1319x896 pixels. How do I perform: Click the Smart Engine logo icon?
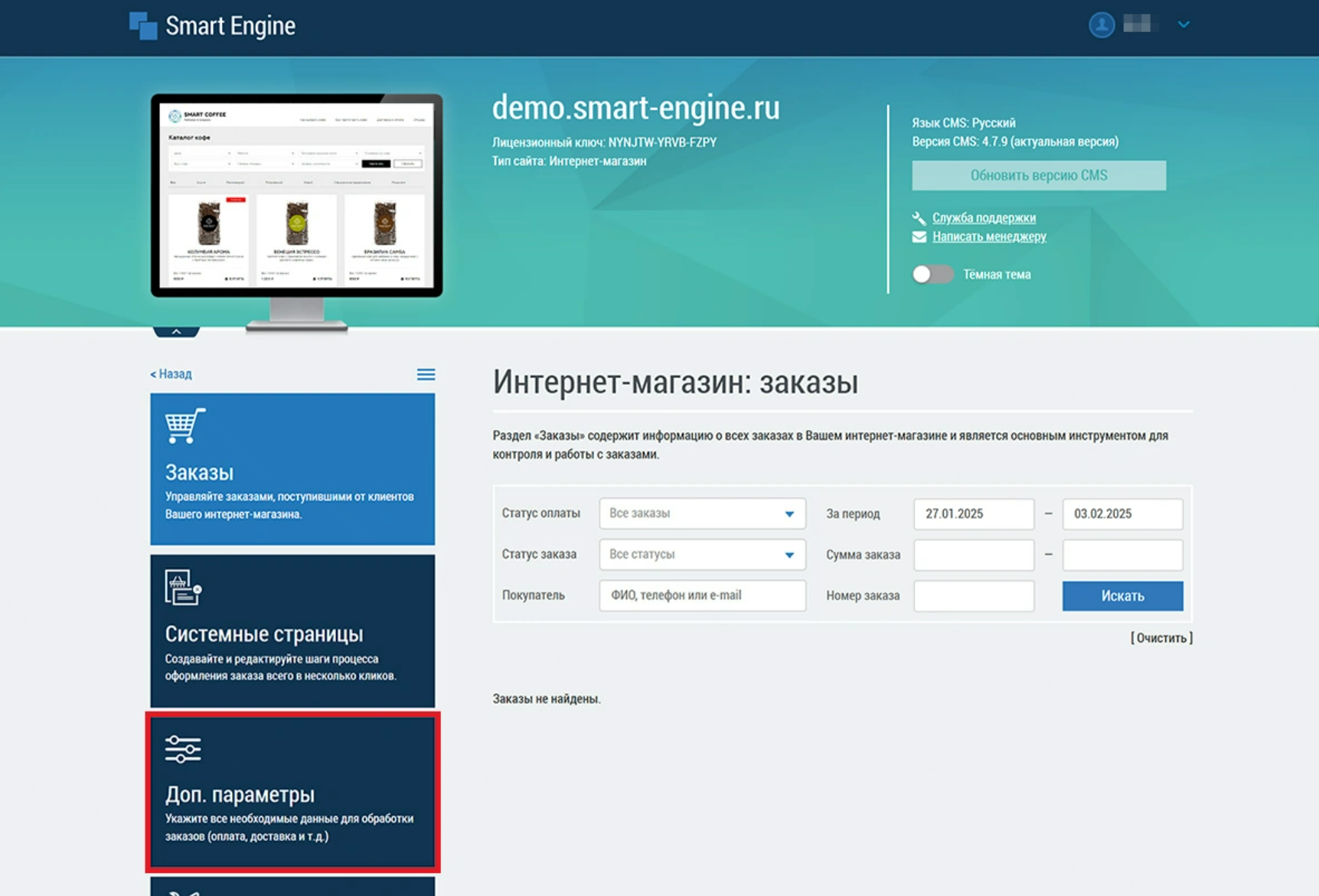(x=143, y=25)
